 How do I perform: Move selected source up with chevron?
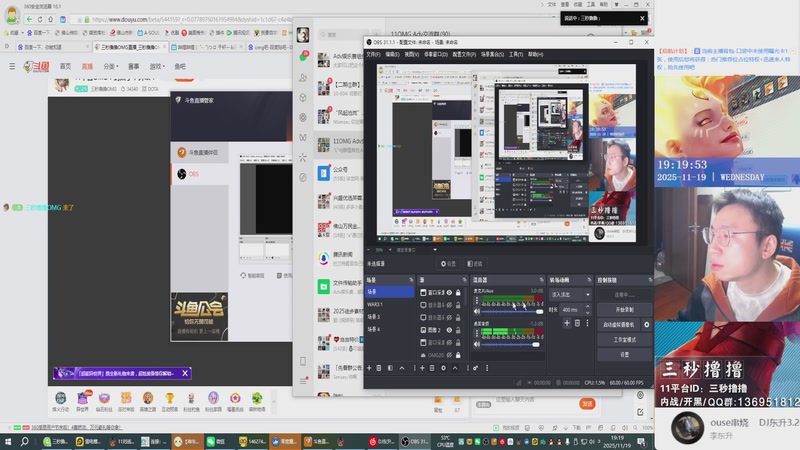pyautogui.click(x=455, y=368)
